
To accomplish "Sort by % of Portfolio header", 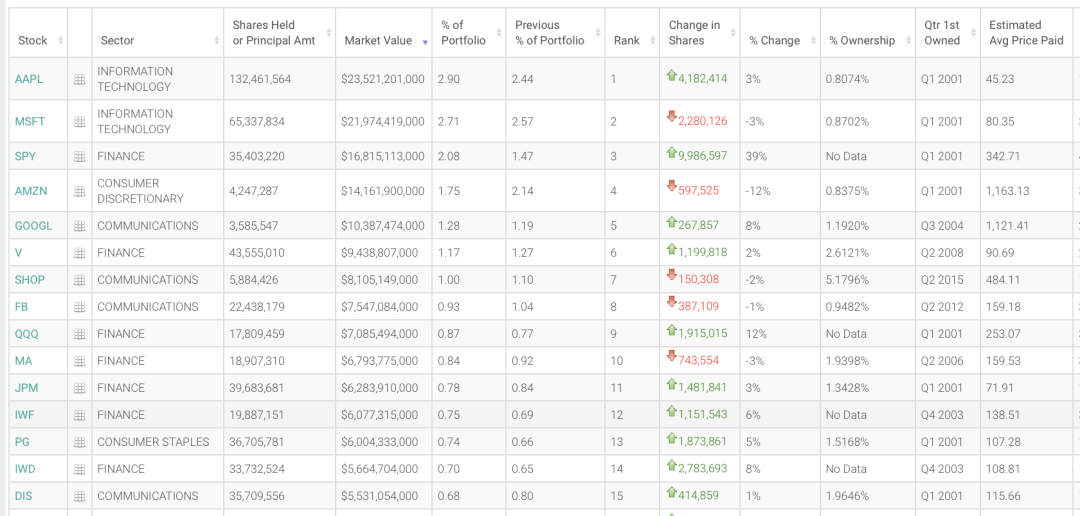I will point(463,33).
